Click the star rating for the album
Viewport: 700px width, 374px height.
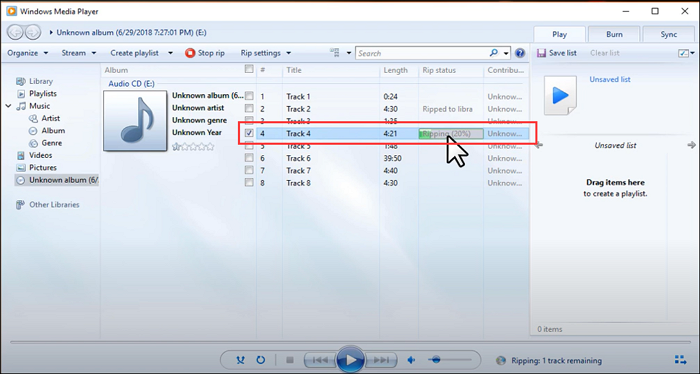[x=193, y=146]
